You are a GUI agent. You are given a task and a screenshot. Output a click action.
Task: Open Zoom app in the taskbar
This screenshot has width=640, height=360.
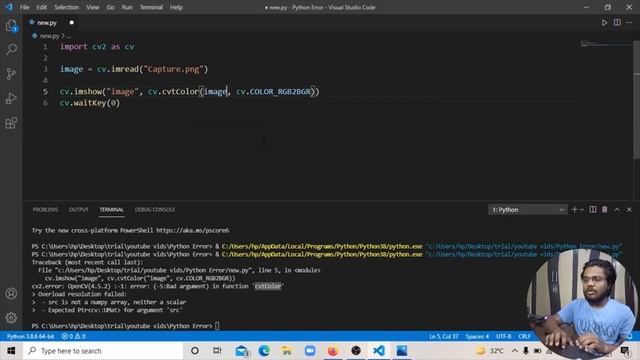310,351
